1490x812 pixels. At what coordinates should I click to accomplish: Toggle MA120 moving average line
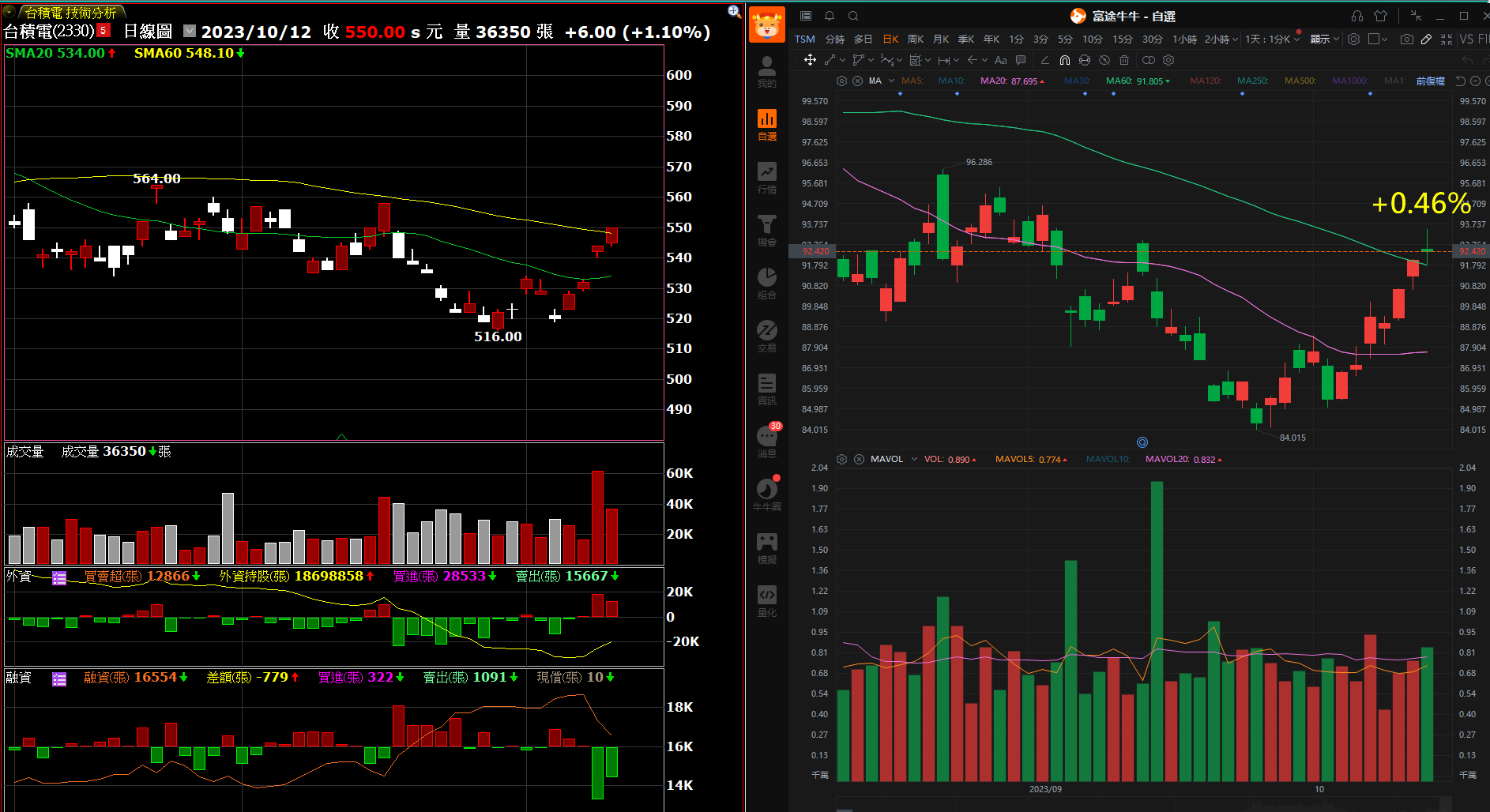point(1205,81)
